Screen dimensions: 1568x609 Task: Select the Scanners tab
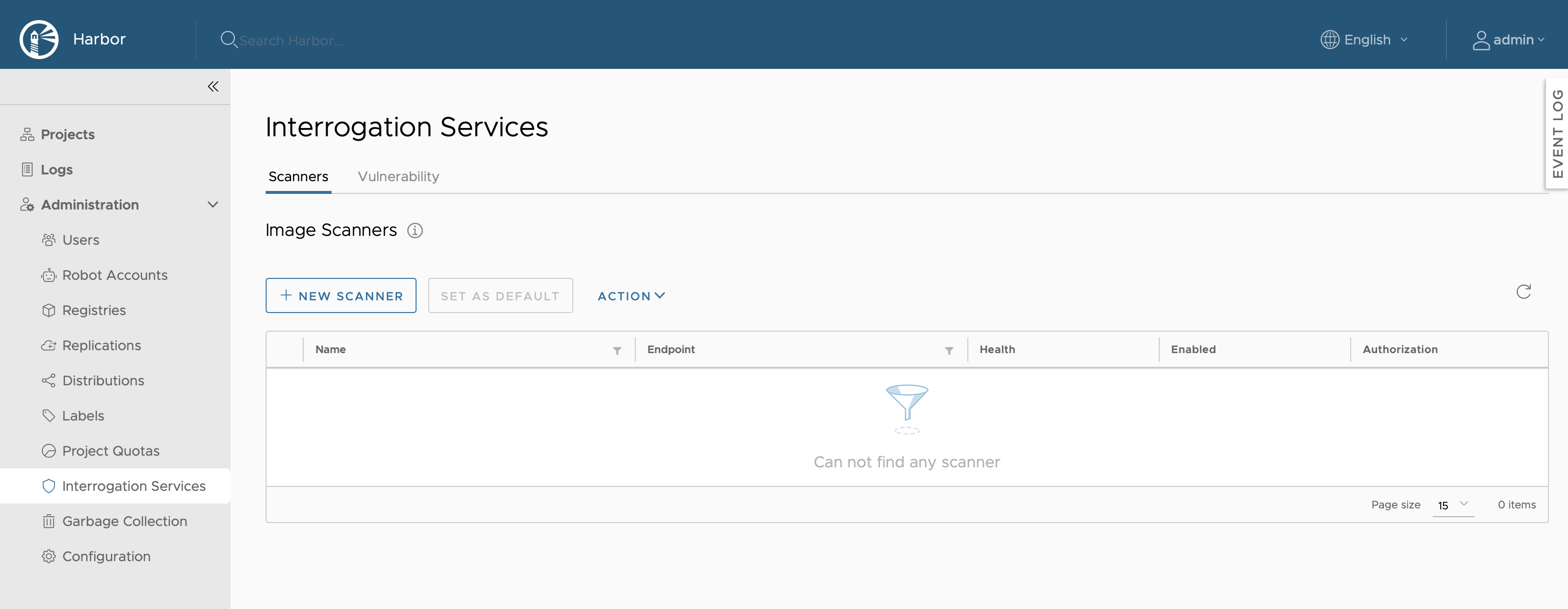297,176
